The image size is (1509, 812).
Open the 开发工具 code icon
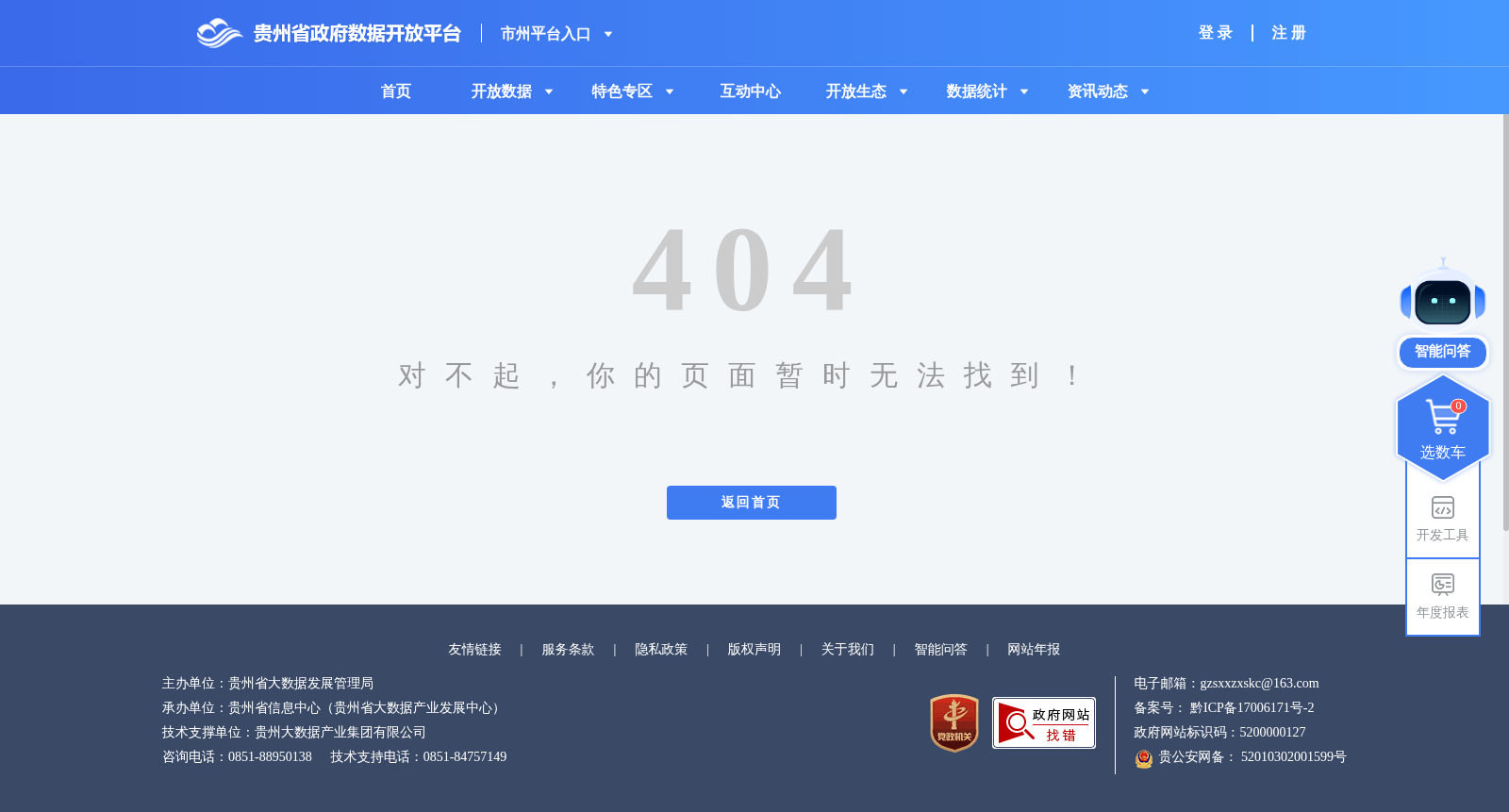pyautogui.click(x=1443, y=507)
